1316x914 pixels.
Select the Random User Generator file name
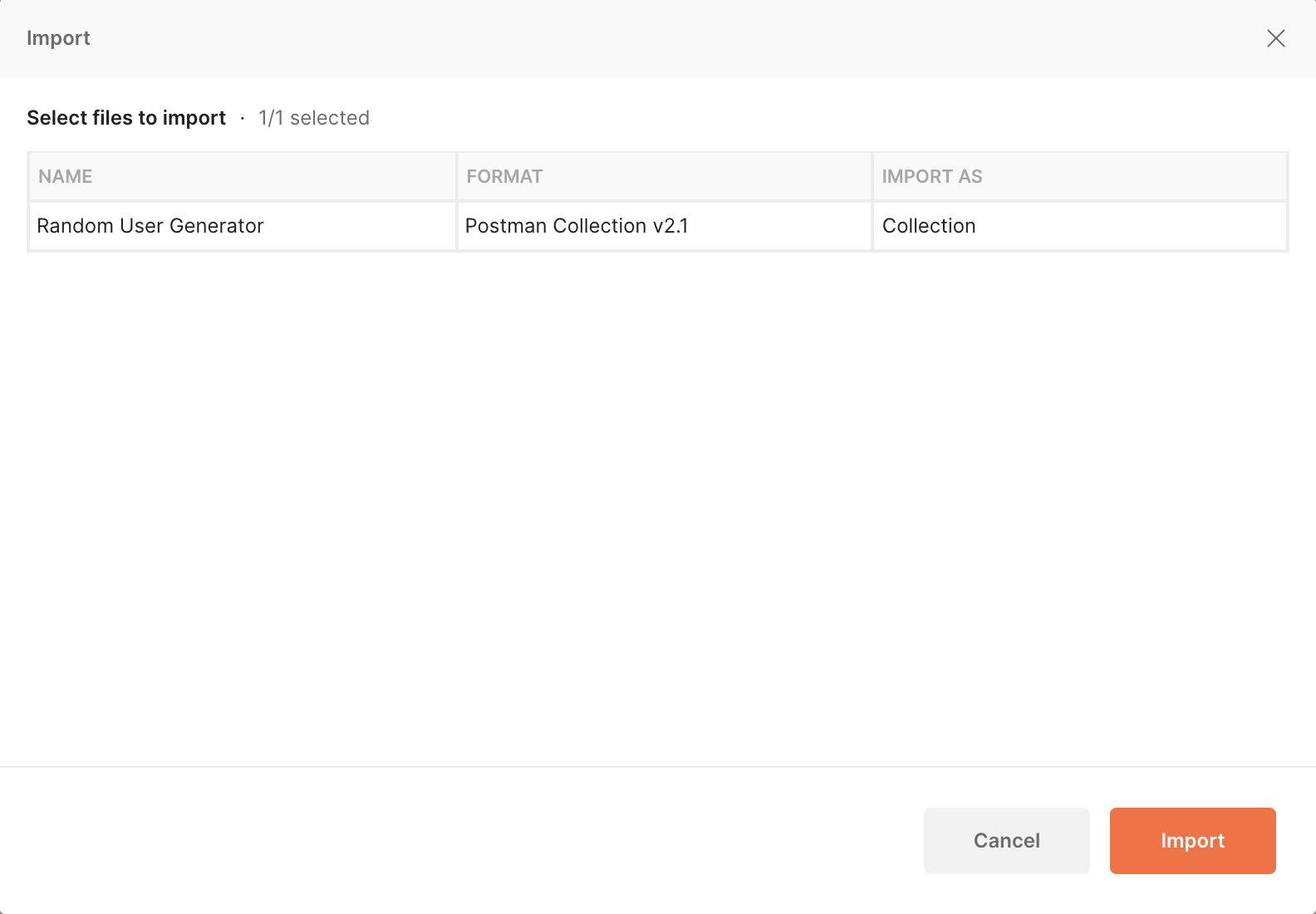(x=150, y=226)
